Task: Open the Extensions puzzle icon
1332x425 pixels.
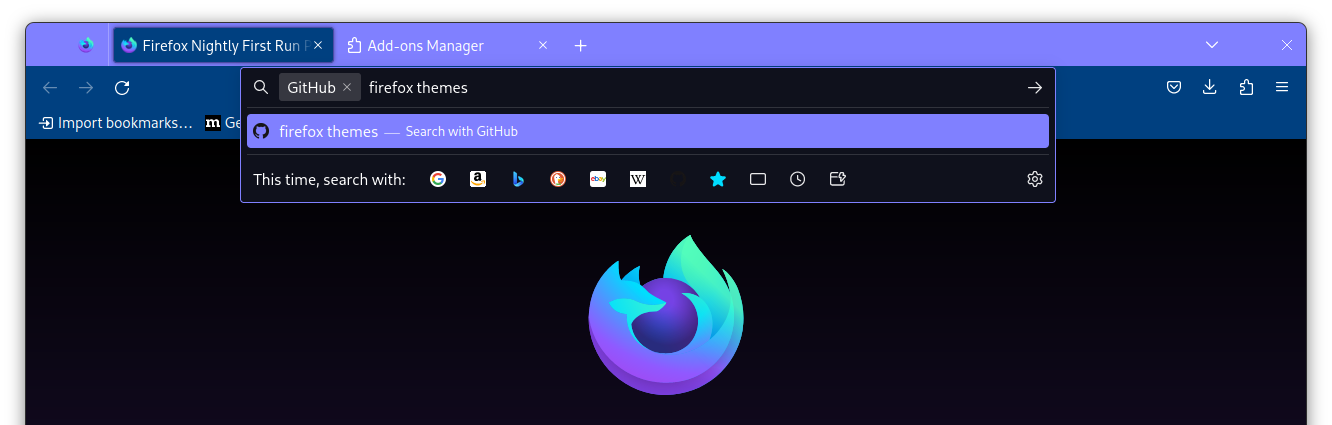Action: click(1246, 88)
